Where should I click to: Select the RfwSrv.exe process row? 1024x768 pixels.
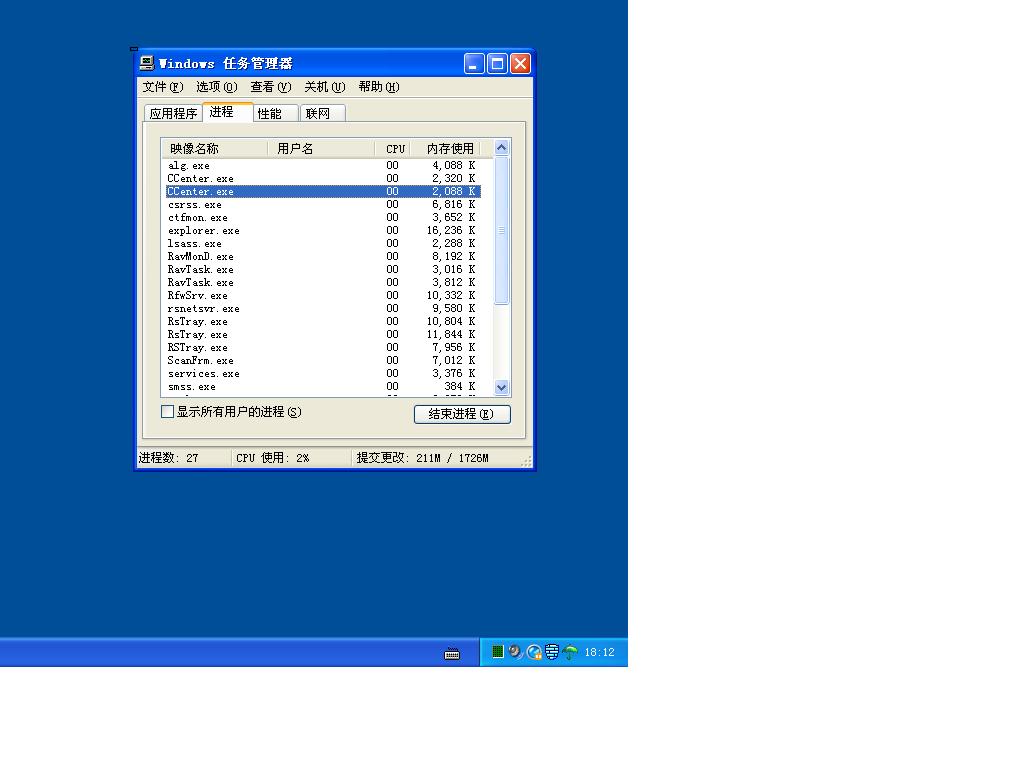pos(323,296)
